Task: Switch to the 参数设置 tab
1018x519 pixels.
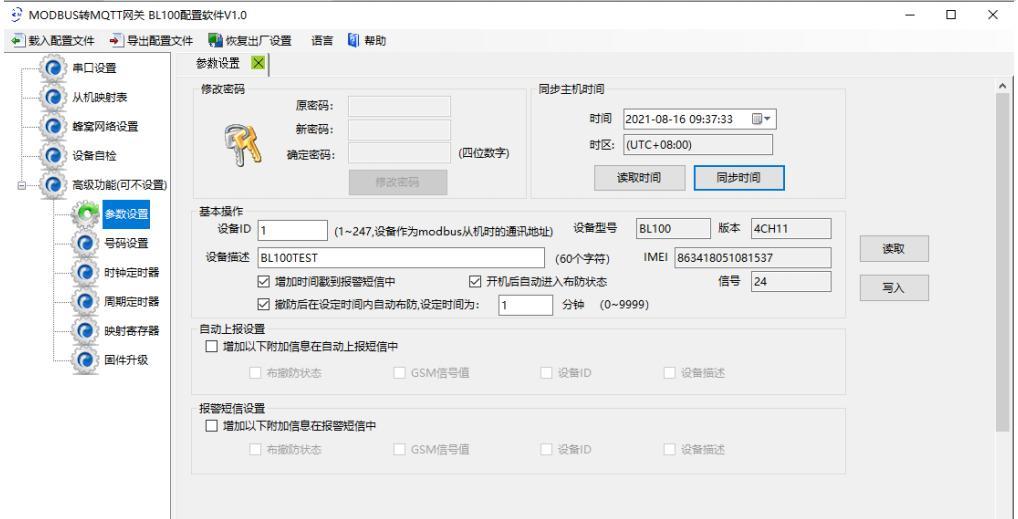Action: click(217, 63)
